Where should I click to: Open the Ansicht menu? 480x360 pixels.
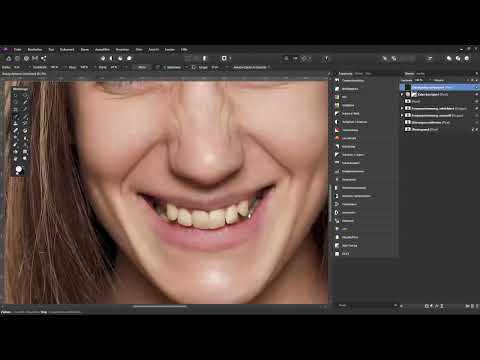(x=154, y=50)
